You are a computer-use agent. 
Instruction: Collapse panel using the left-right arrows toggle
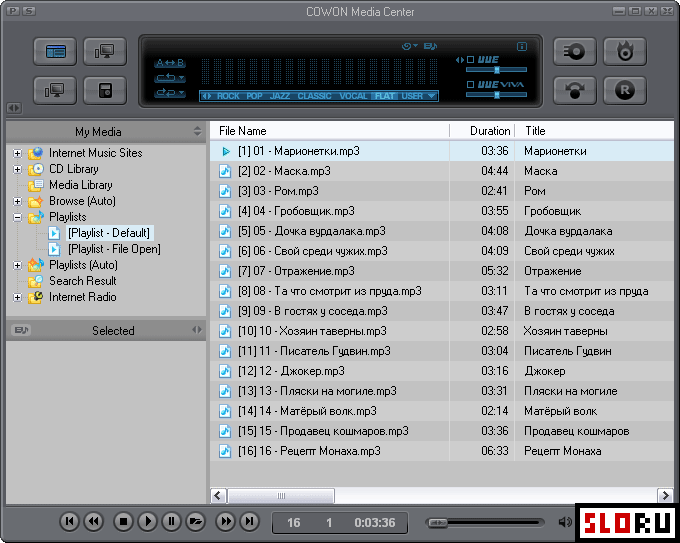pos(13,108)
